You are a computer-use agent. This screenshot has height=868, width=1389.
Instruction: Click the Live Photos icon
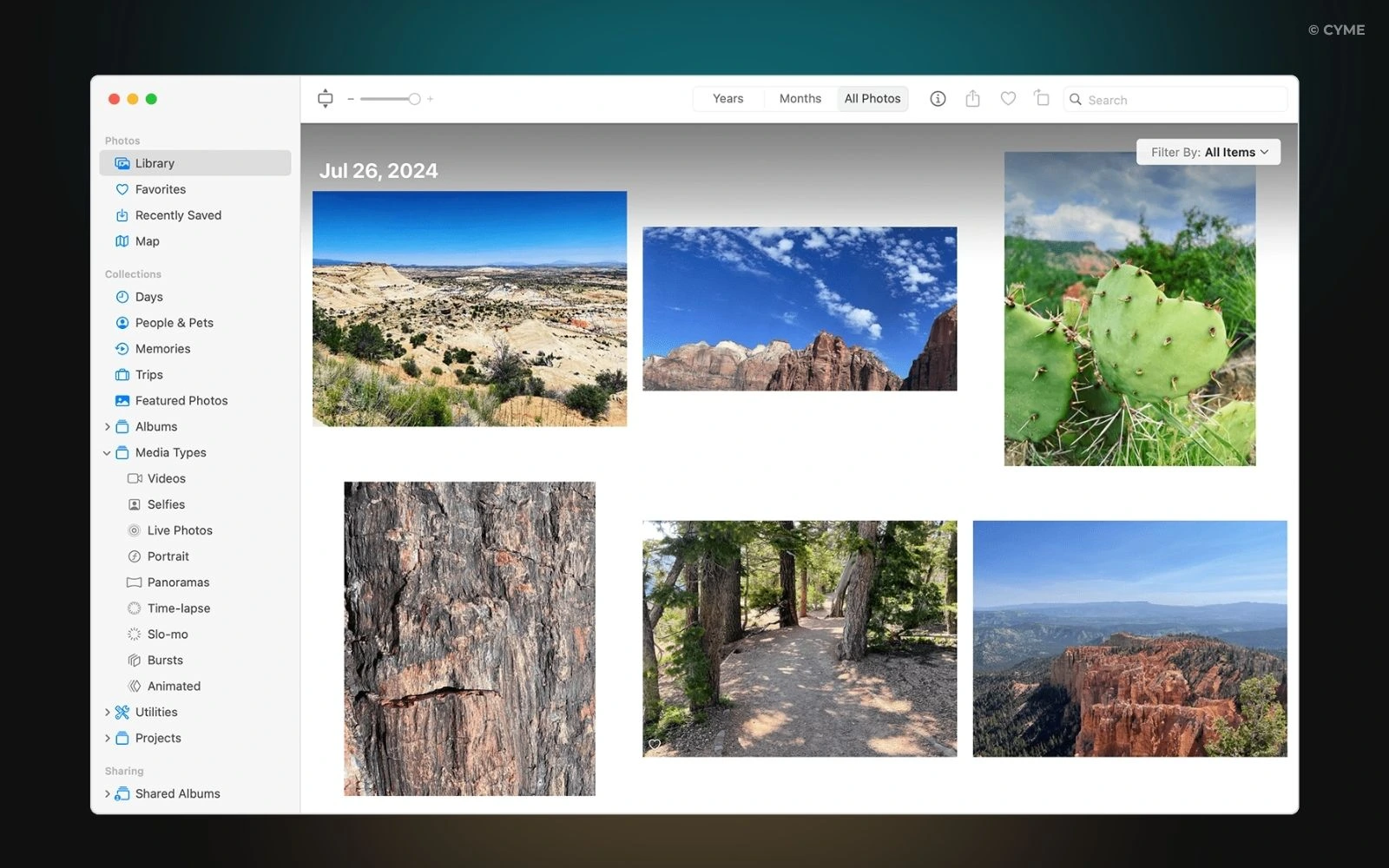coord(135,530)
